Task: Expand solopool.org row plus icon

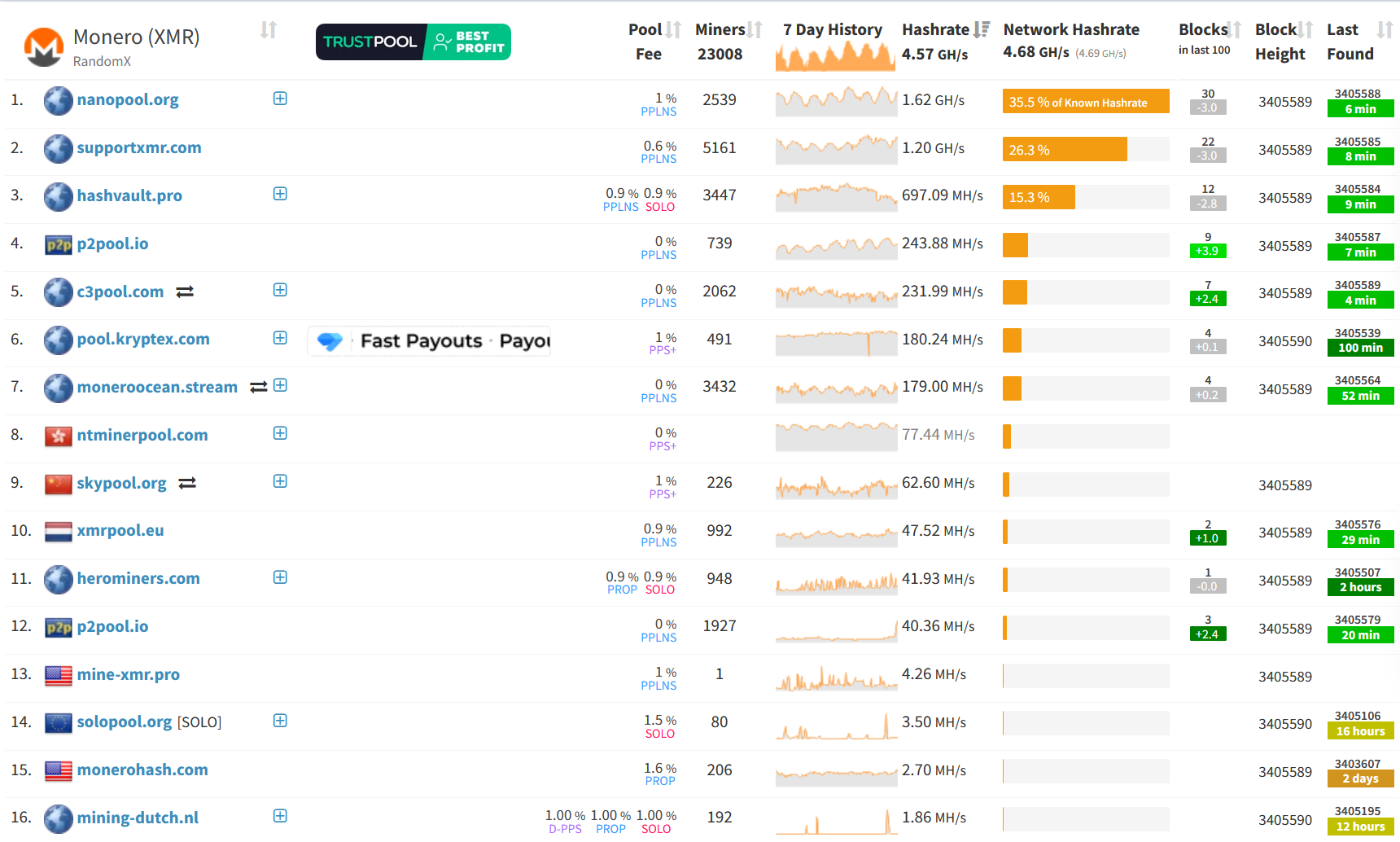Action: point(280,721)
